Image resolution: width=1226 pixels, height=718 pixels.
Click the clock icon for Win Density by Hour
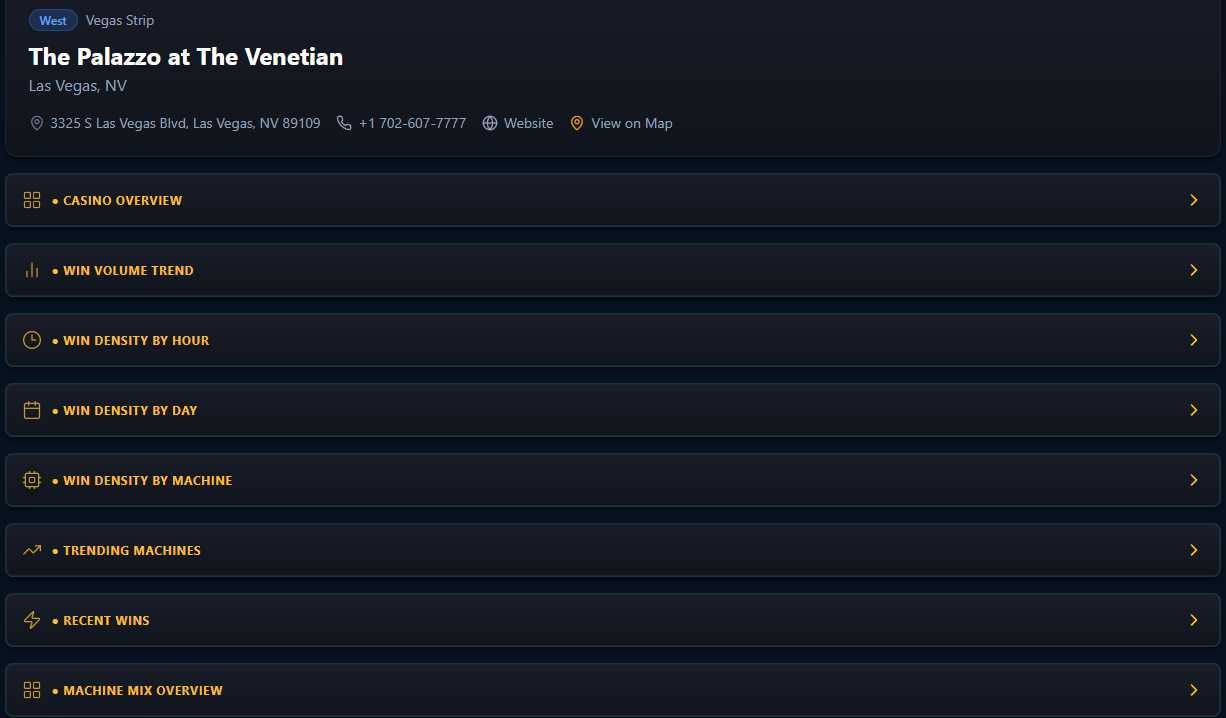coord(32,340)
